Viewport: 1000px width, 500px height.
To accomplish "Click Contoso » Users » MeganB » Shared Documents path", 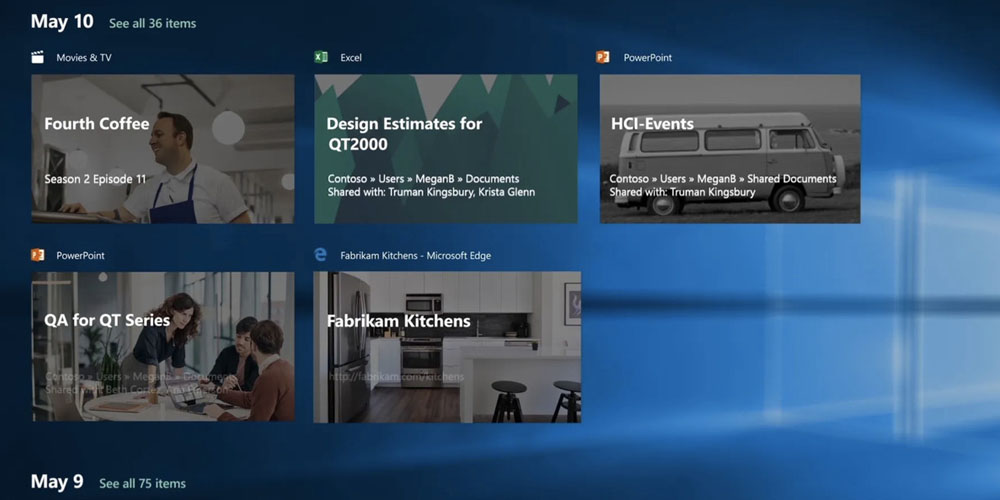I will (723, 179).
